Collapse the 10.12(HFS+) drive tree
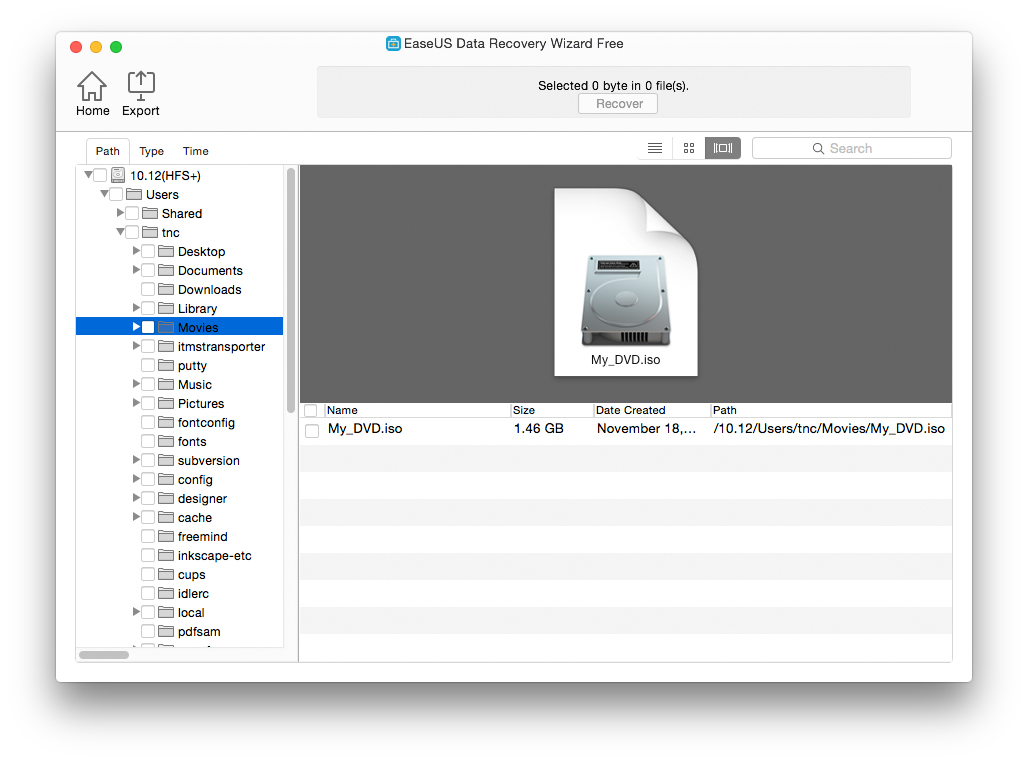Viewport: 1028px width, 762px height. pos(88,174)
